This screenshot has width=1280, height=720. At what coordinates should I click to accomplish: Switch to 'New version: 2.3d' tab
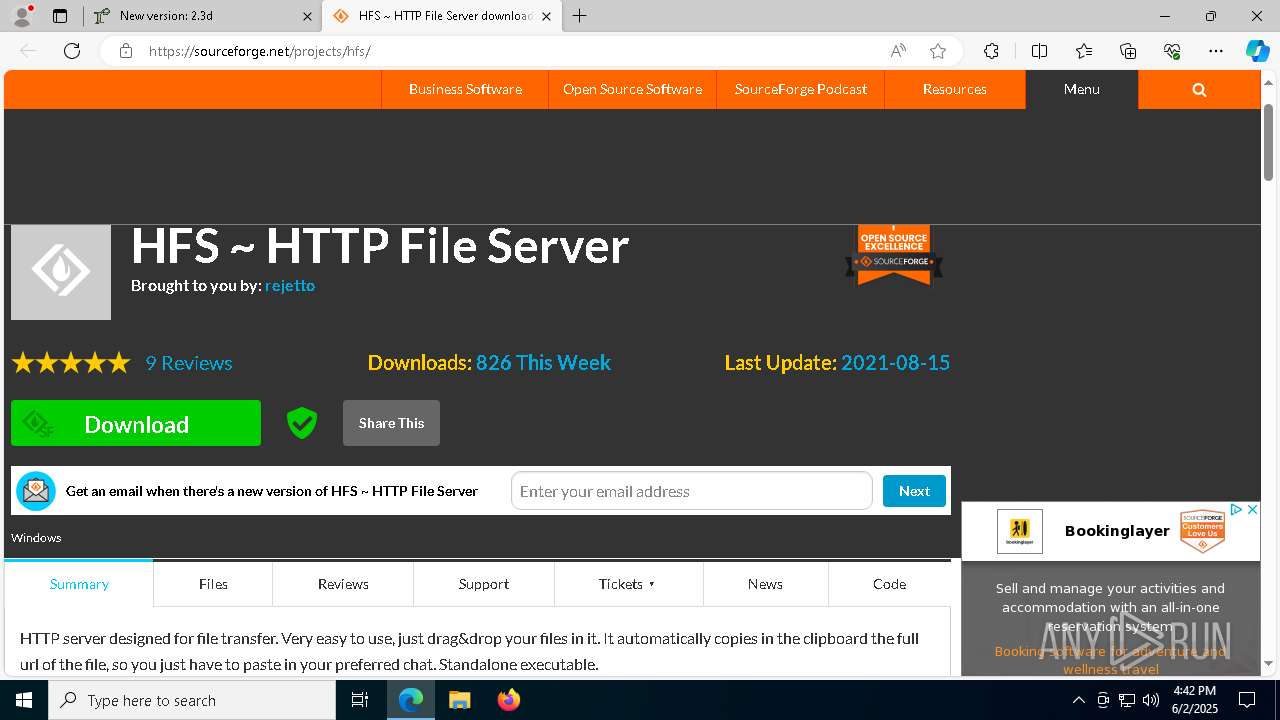(203, 16)
